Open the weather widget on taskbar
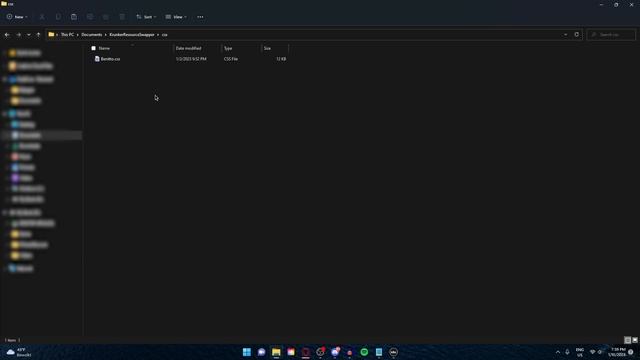Screen dimensions: 640x360 19,352
